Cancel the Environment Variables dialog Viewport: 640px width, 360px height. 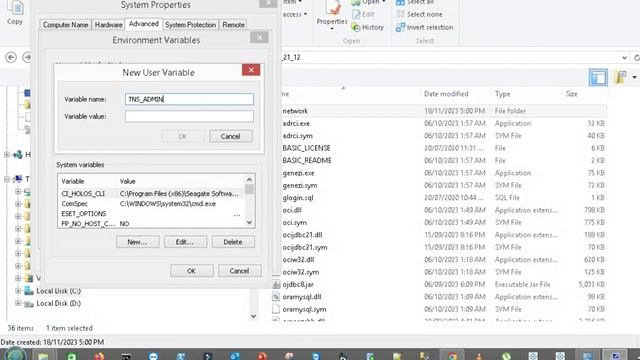pyautogui.click(x=240, y=271)
